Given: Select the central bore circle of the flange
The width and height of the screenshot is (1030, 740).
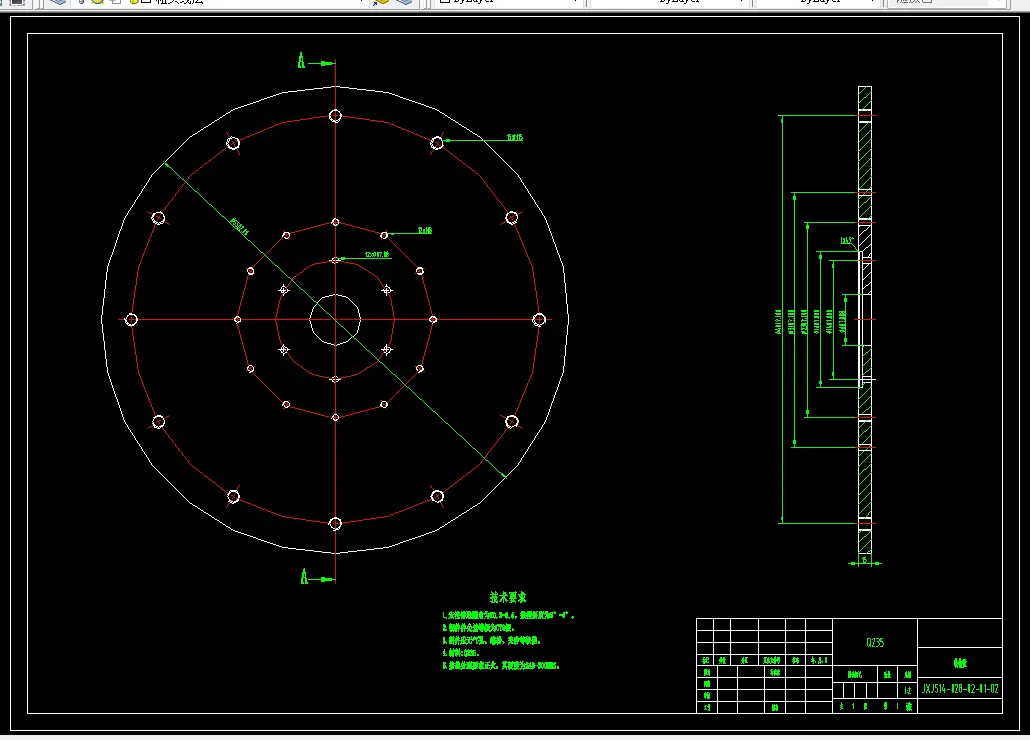Looking at the screenshot, I should point(335,320).
